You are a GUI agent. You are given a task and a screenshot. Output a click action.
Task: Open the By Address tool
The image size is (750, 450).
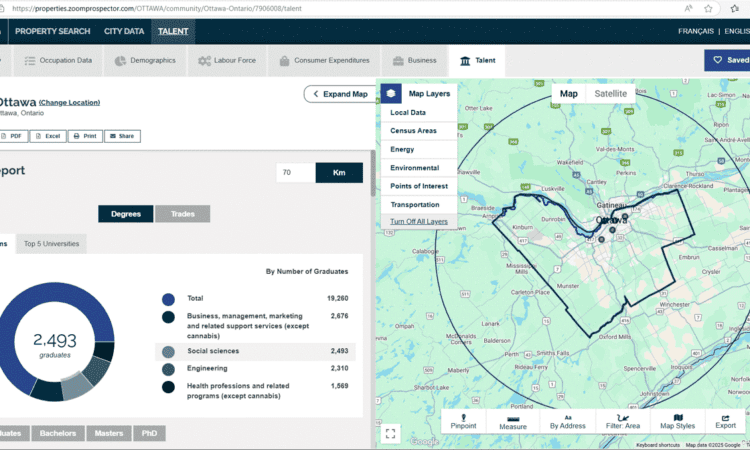click(x=567, y=421)
